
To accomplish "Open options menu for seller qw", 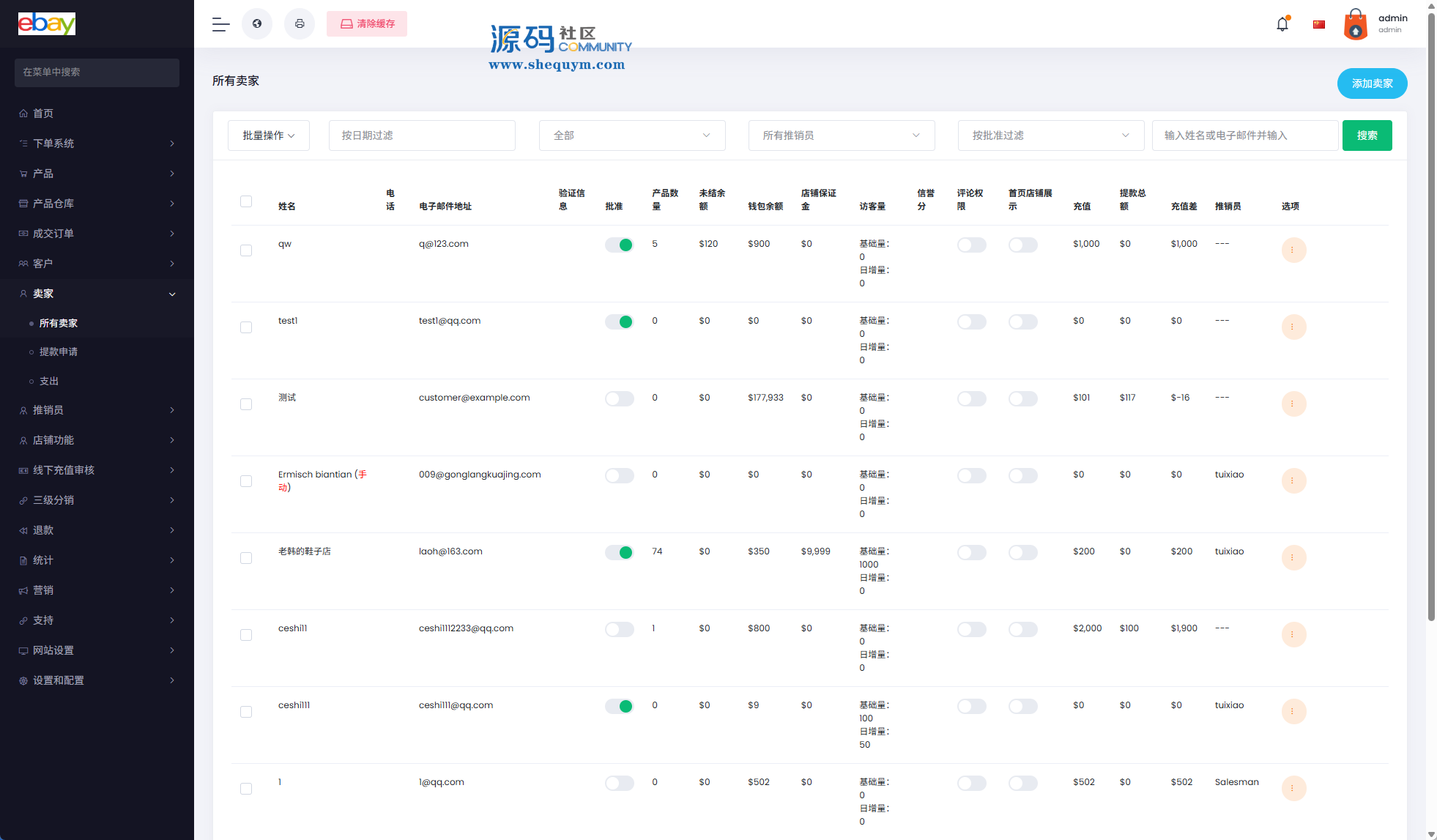I will (1293, 250).
